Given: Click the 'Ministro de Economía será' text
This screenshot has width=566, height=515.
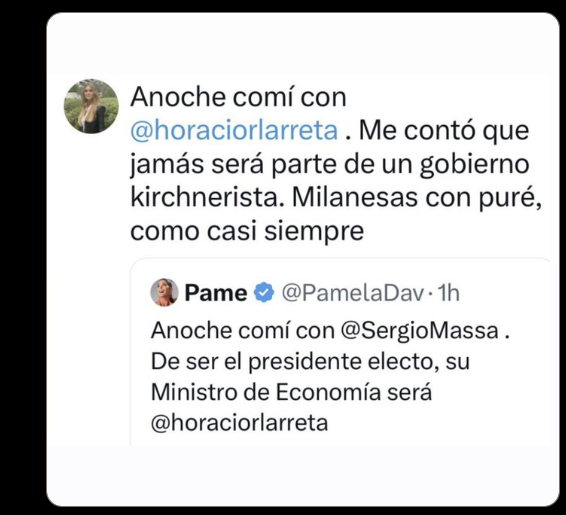Looking at the screenshot, I should pos(291,392).
